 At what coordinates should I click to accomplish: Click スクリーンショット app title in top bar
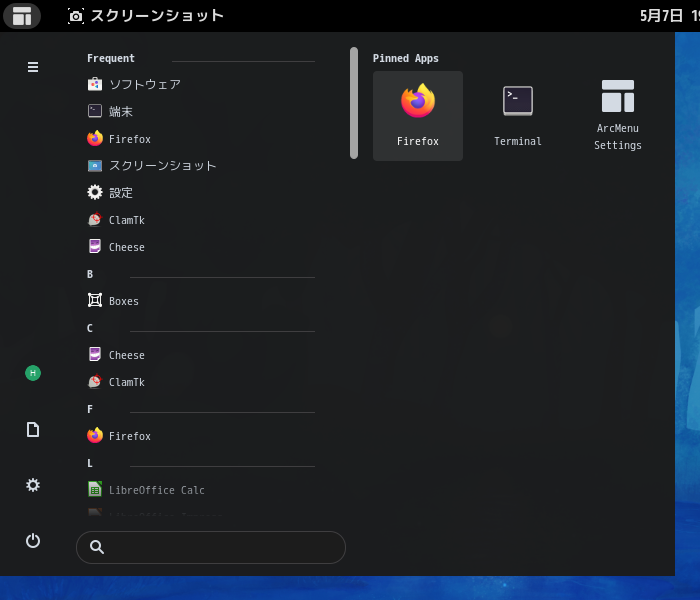(146, 16)
